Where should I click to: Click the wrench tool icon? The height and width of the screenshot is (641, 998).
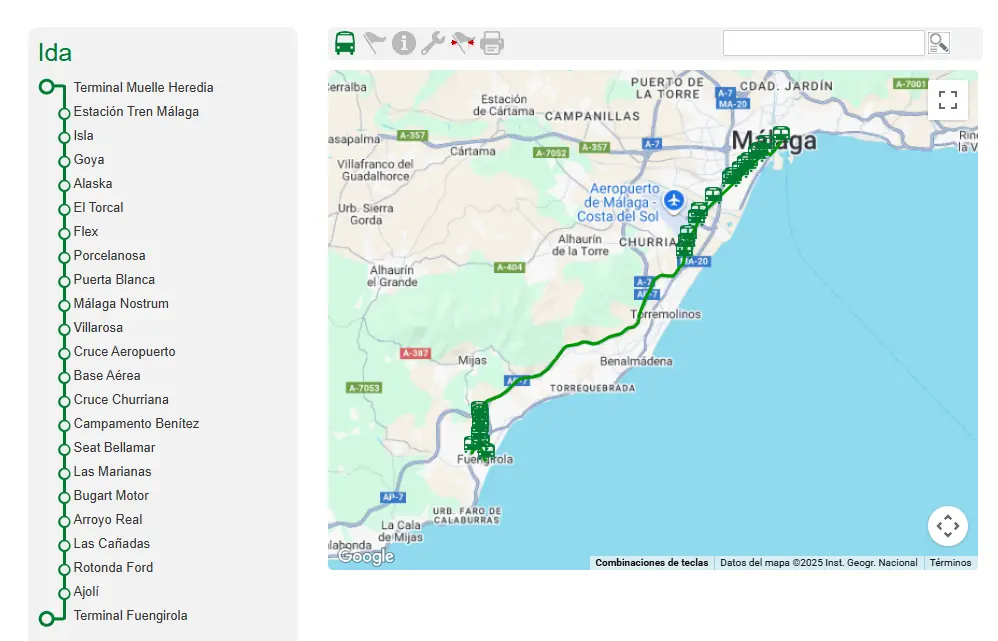(x=432, y=42)
